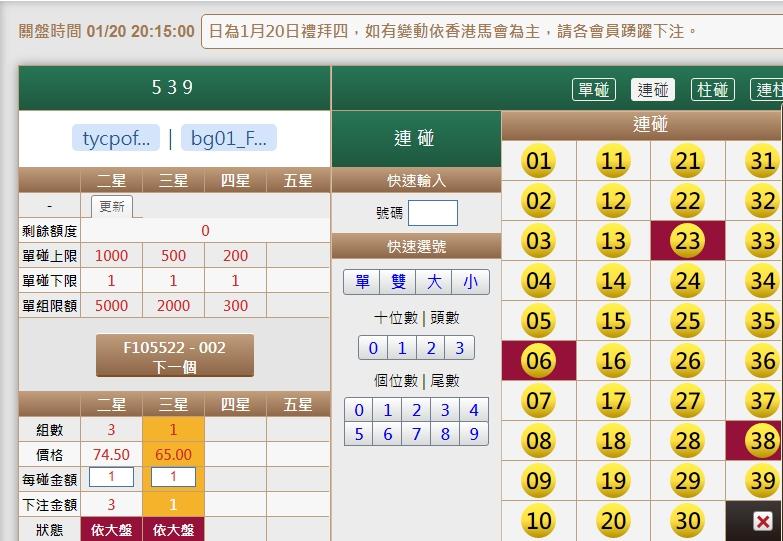This screenshot has width=783, height=541.
Task: Focus 二星 每碰金額 input box
Action: [111, 477]
